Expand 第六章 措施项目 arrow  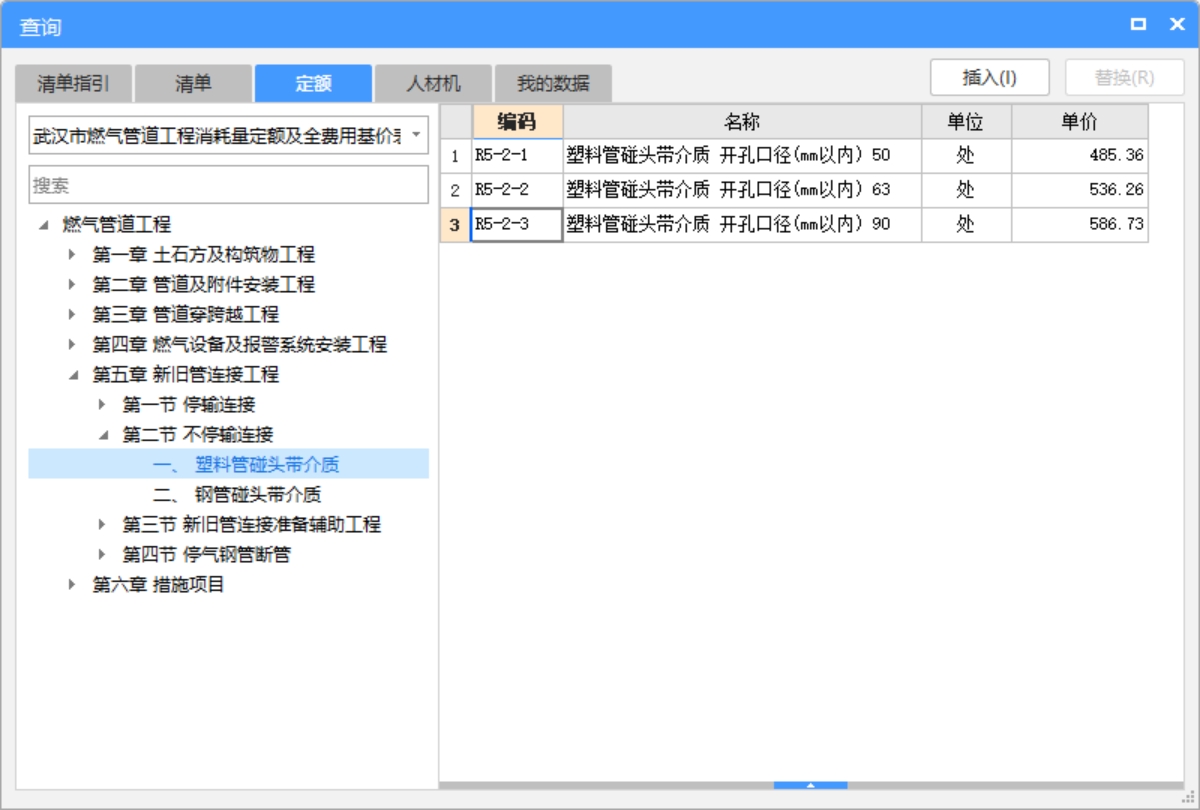(x=72, y=585)
